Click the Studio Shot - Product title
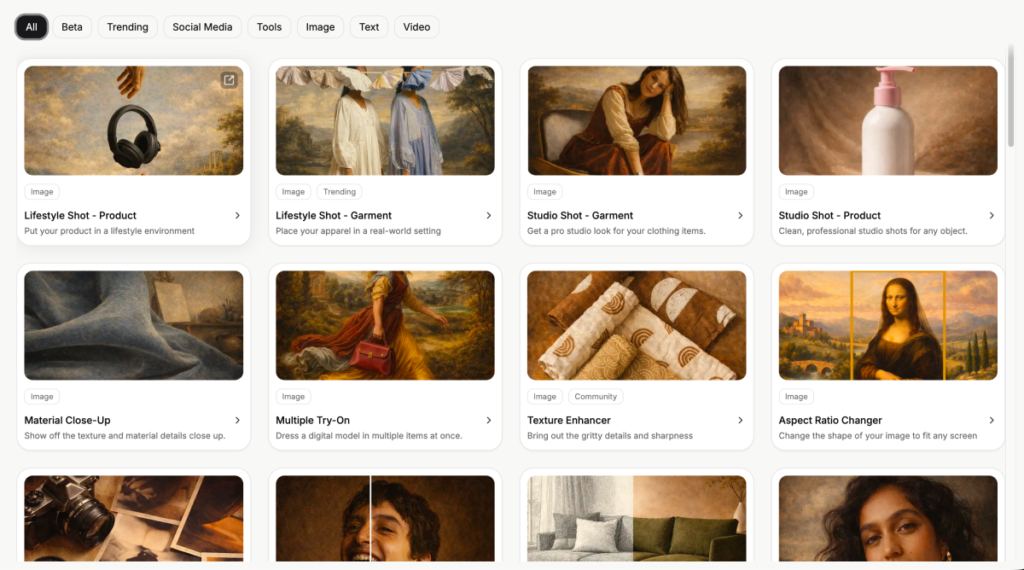Viewport: 1024px width, 570px height. pos(829,215)
